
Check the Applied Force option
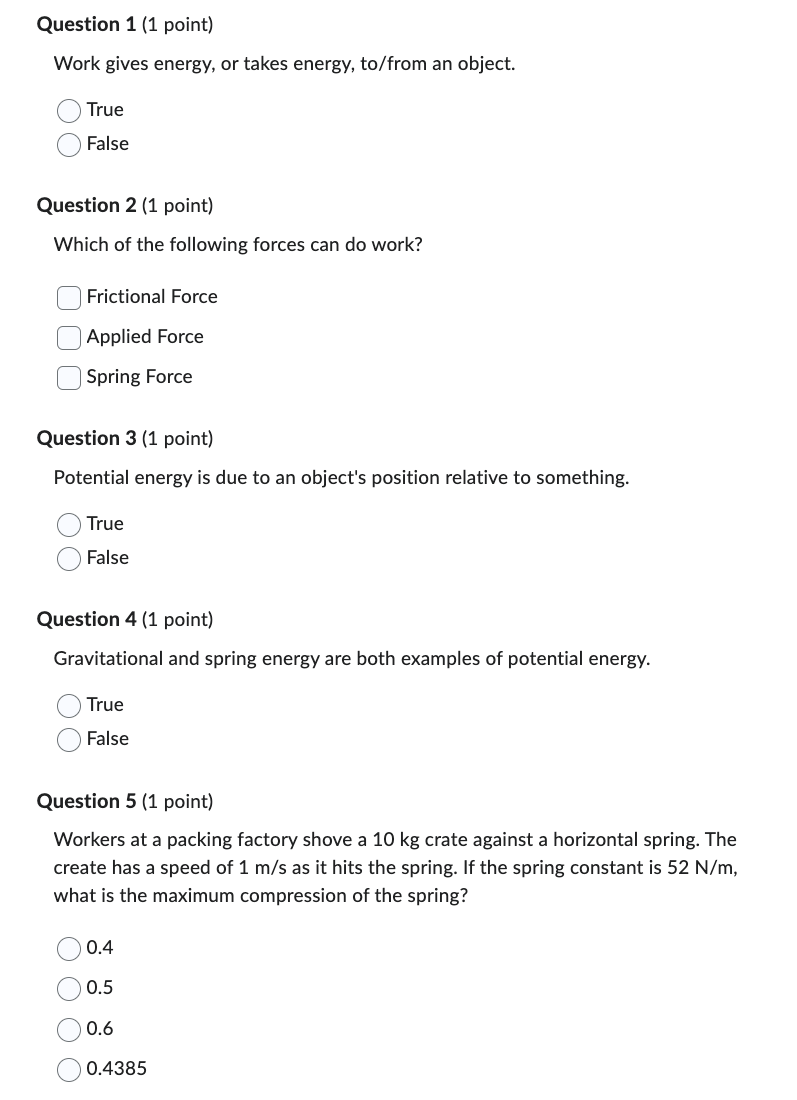coord(68,337)
